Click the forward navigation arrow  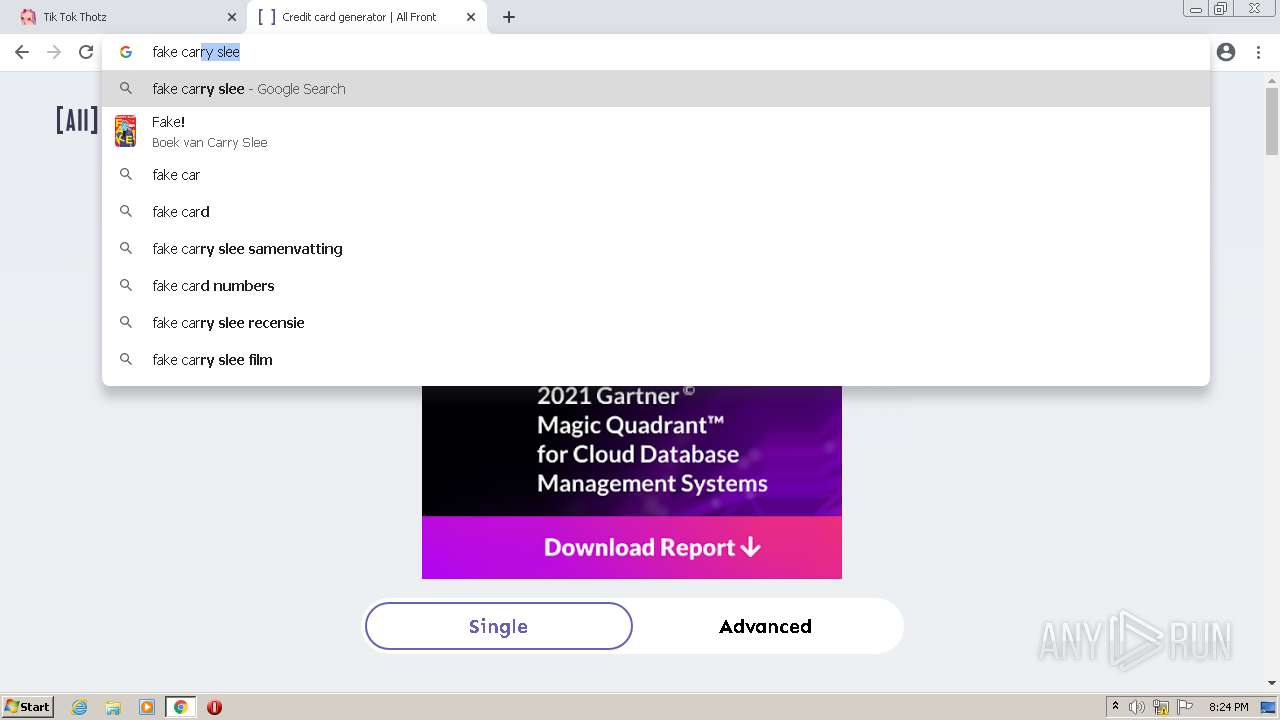(x=54, y=52)
